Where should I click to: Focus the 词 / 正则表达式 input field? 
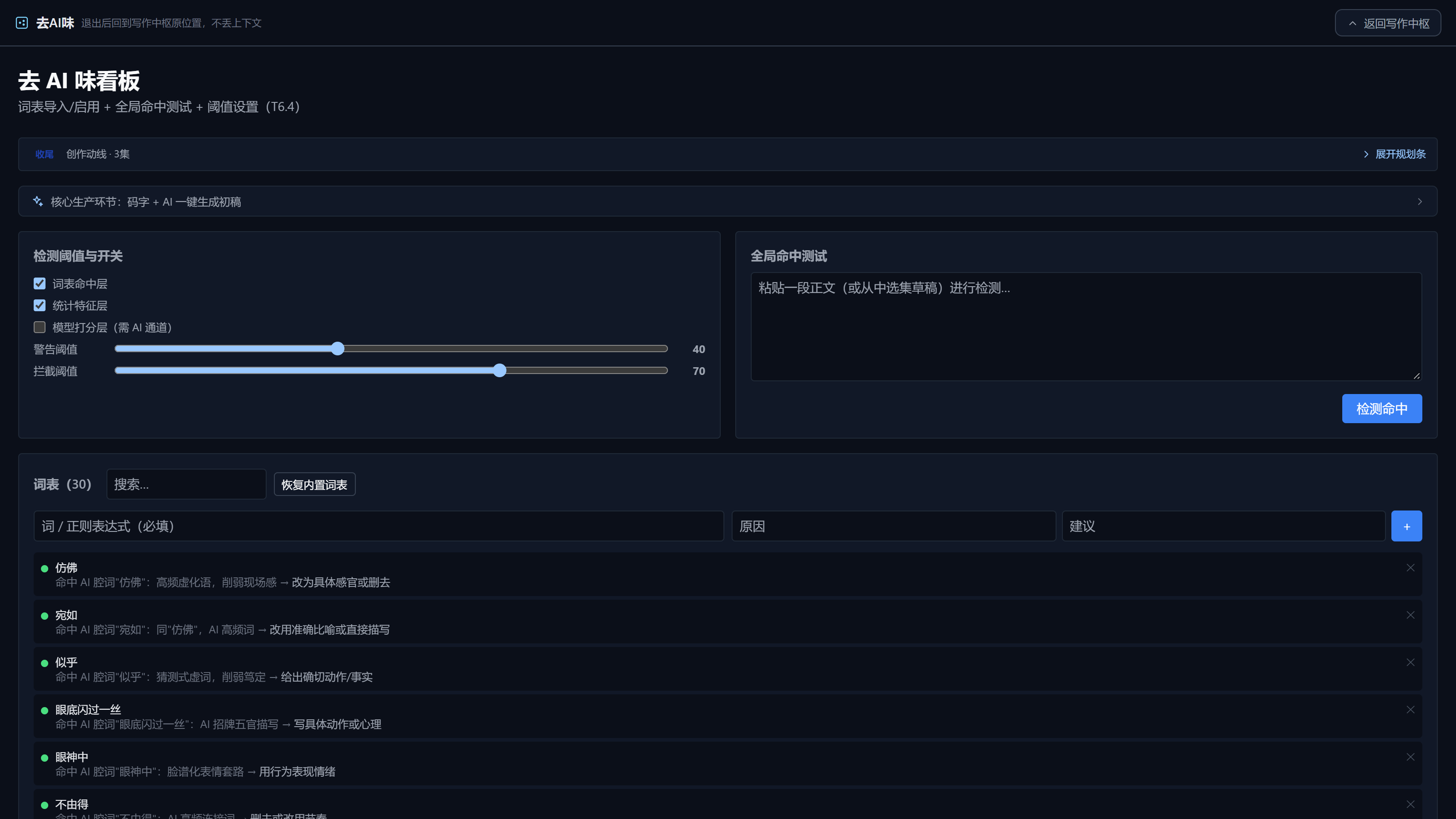379,526
